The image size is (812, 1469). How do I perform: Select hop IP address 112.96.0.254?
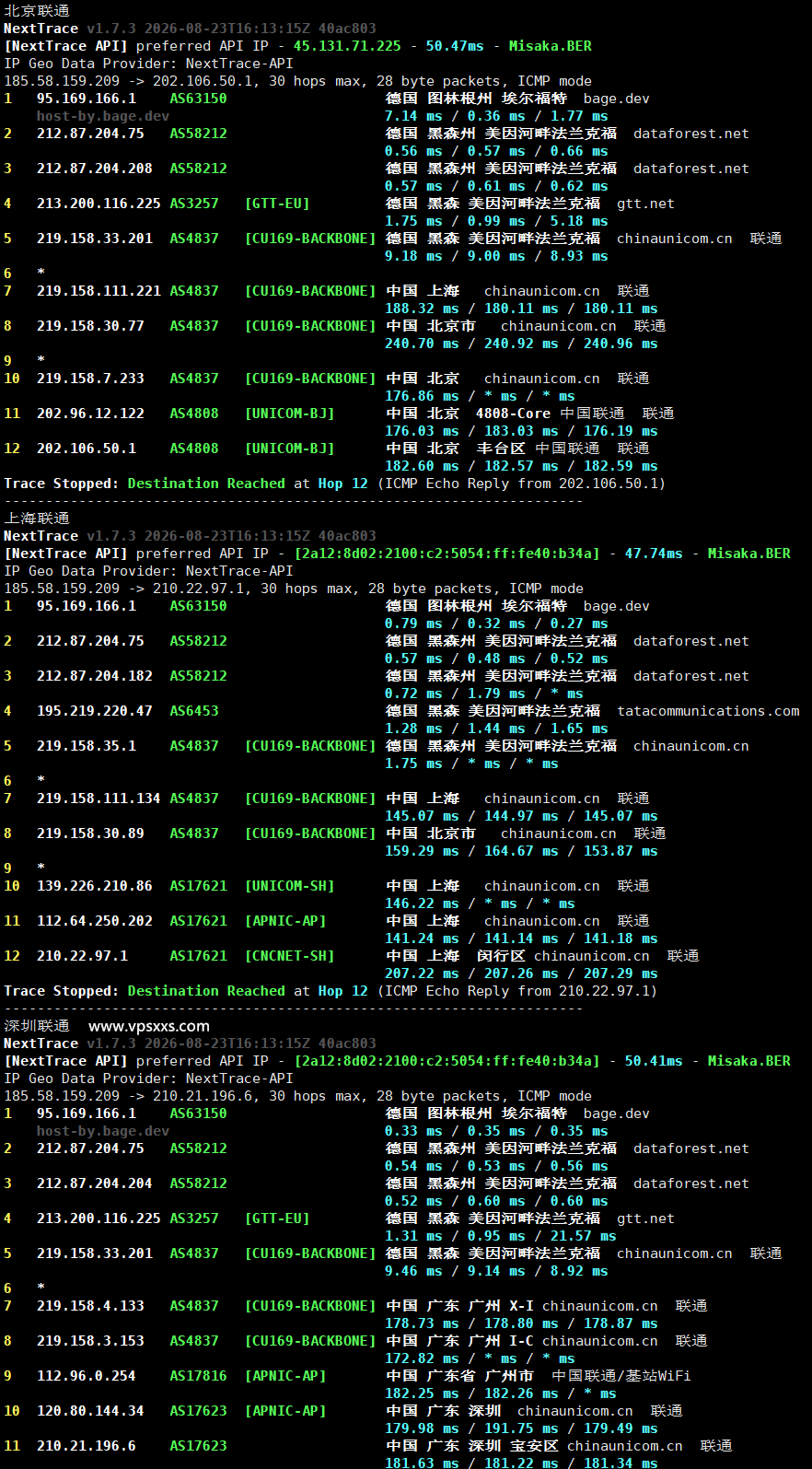point(87,1376)
